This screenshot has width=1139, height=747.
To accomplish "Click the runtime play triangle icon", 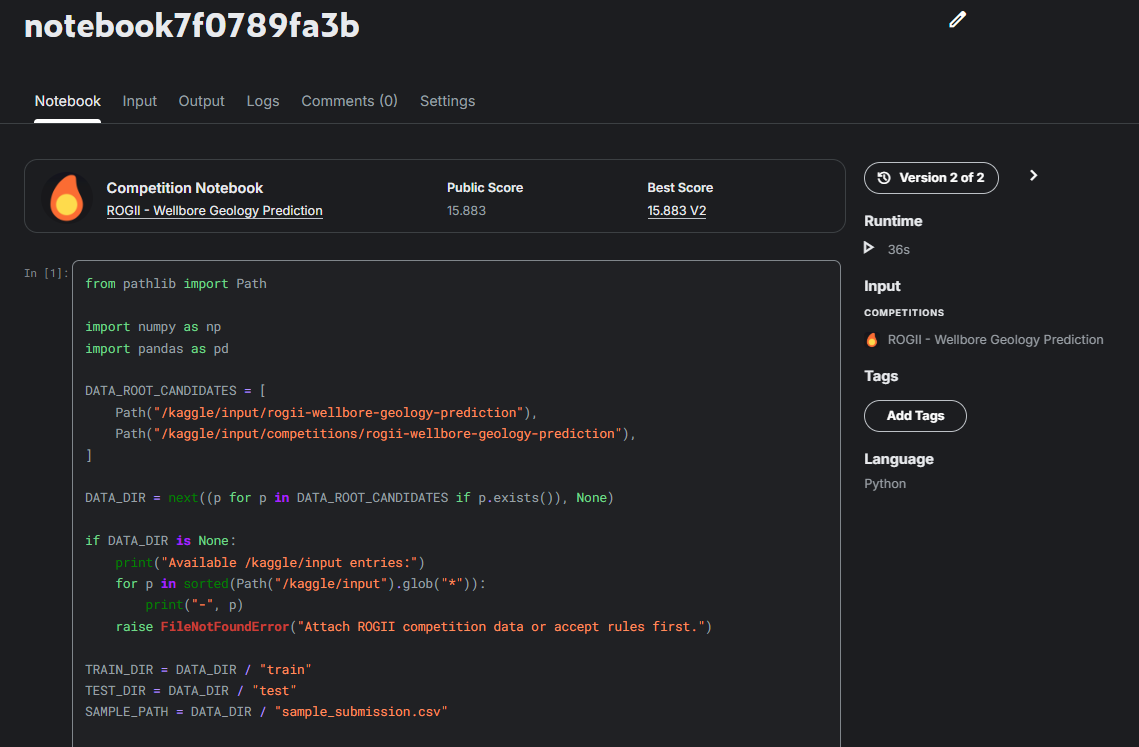I will (869, 249).
